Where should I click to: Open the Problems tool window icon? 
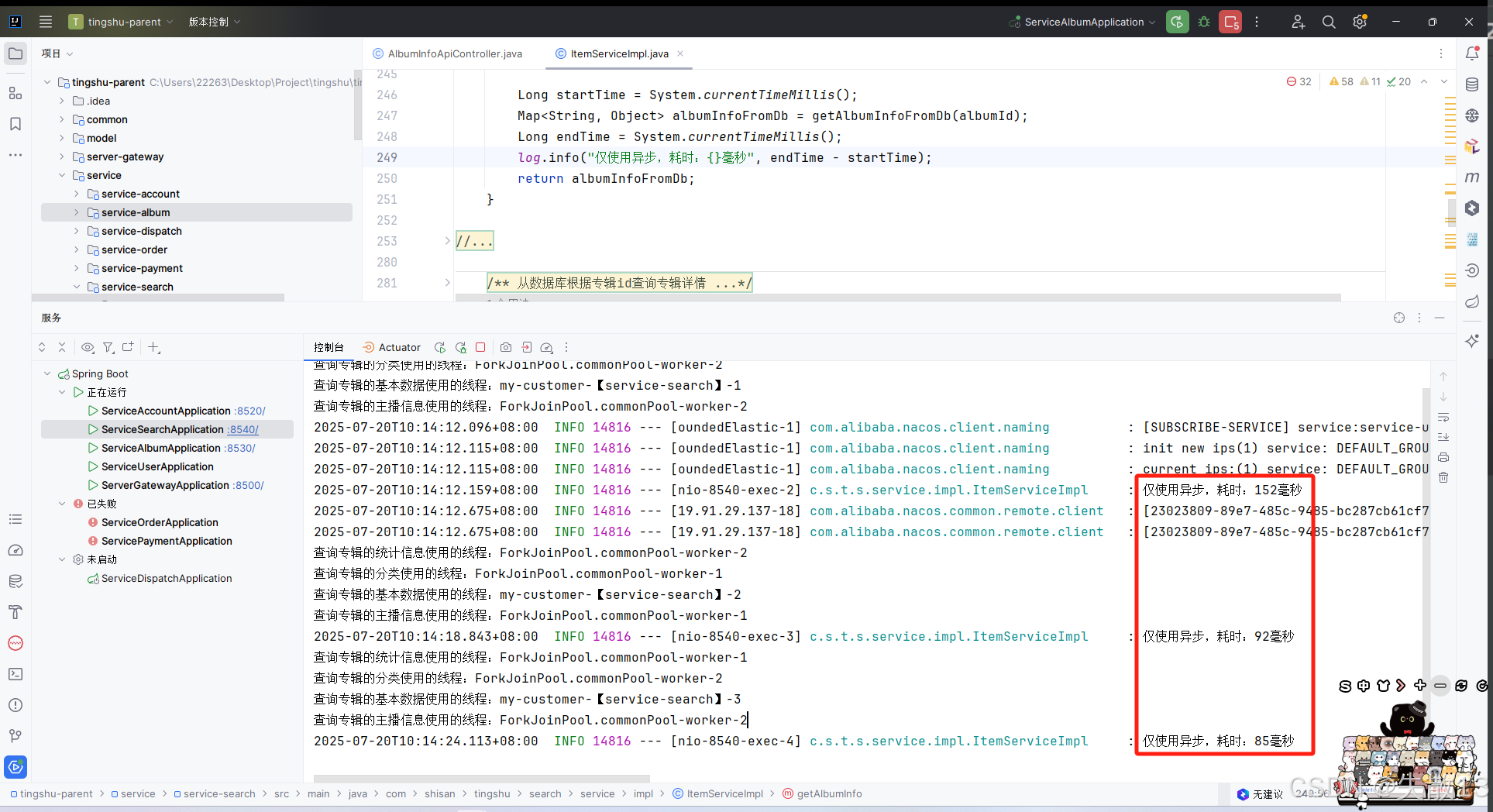(15, 705)
